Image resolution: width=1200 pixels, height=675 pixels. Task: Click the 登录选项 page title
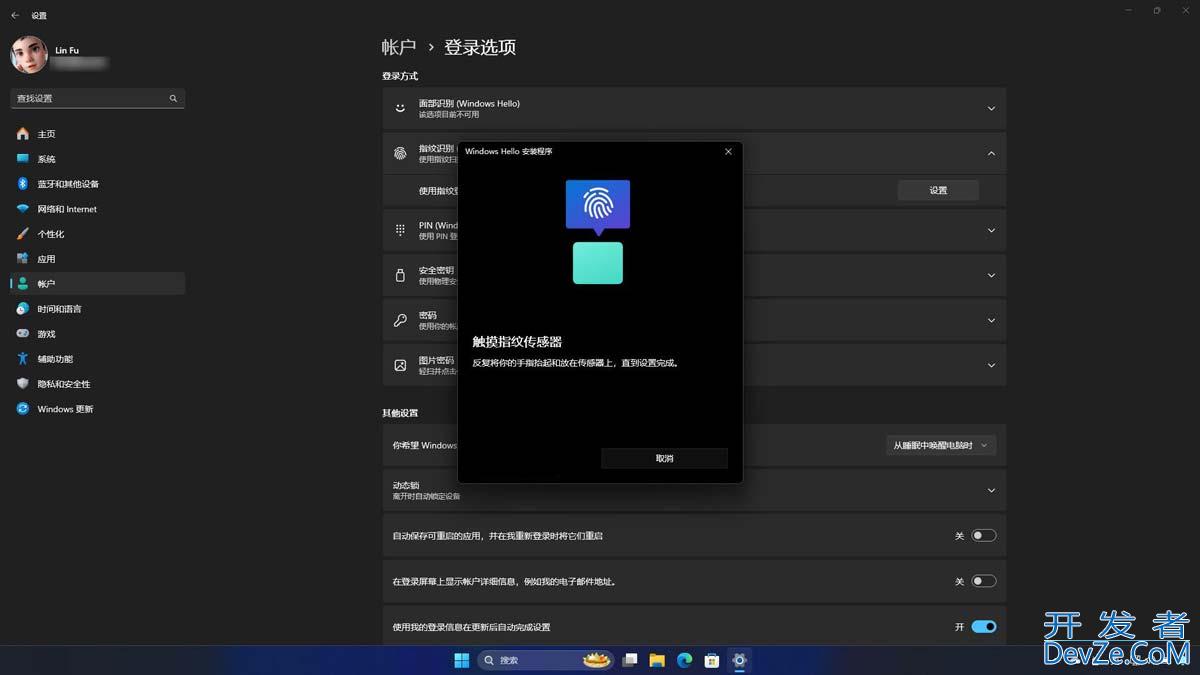[480, 47]
